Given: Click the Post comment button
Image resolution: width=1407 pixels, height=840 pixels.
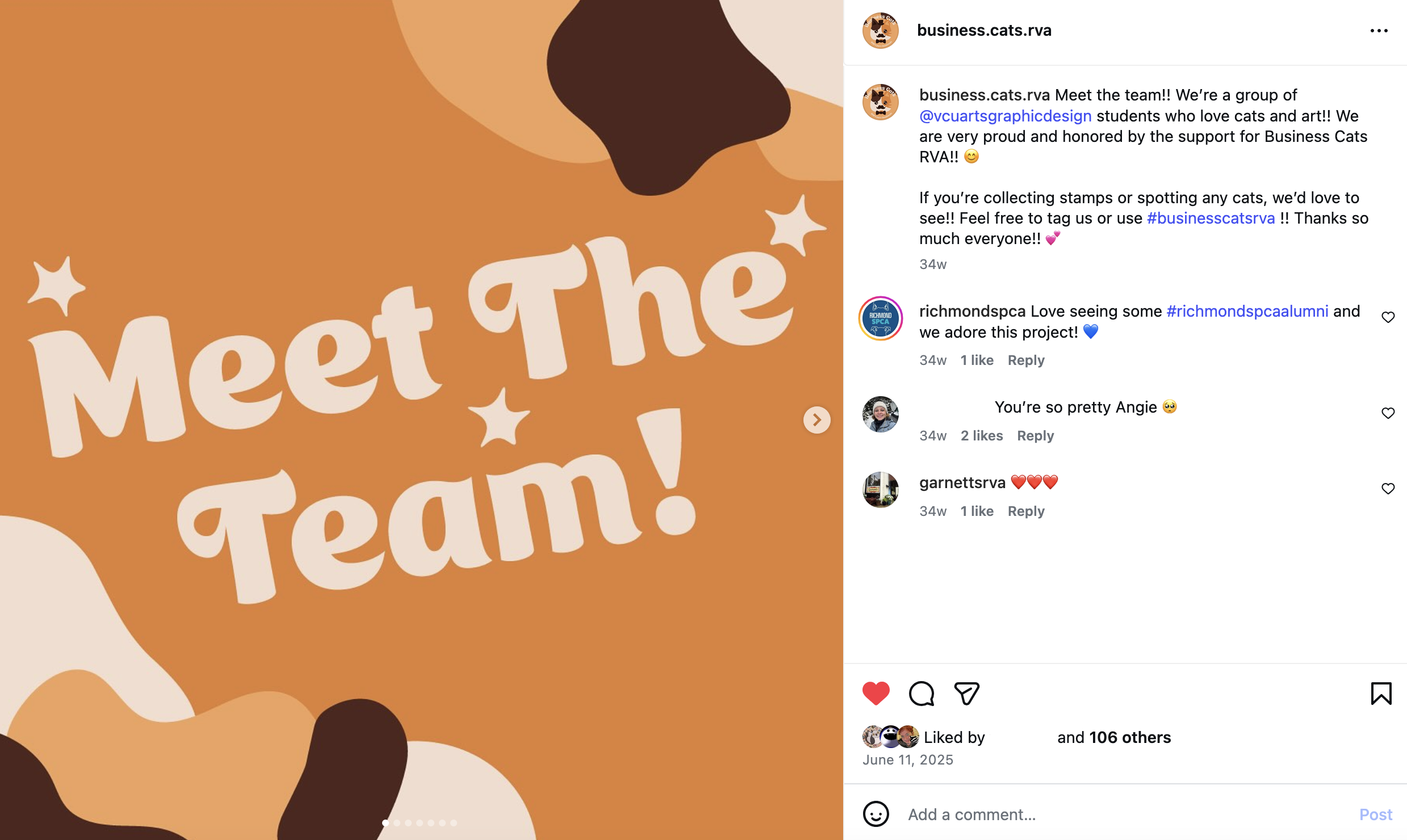Looking at the screenshot, I should [1375, 814].
